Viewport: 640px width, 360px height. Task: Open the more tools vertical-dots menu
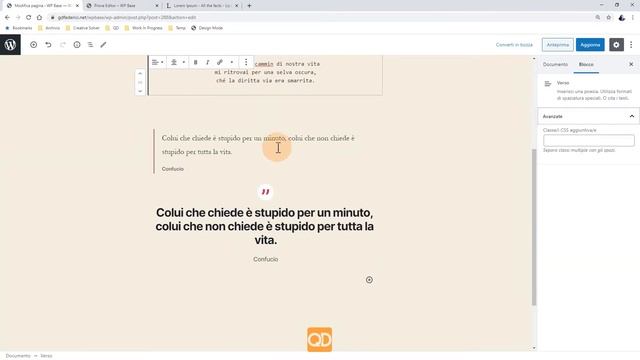point(631,44)
